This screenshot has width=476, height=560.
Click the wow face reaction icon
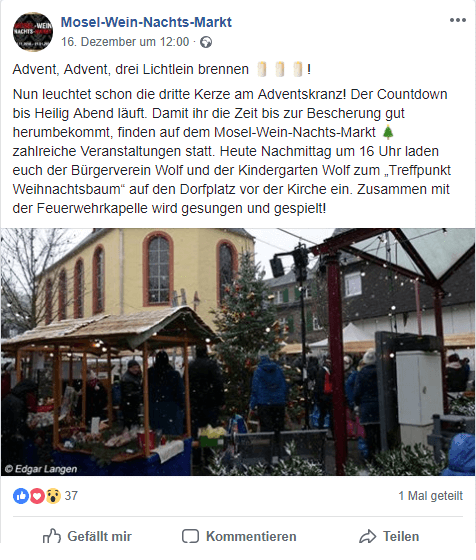click(53, 496)
